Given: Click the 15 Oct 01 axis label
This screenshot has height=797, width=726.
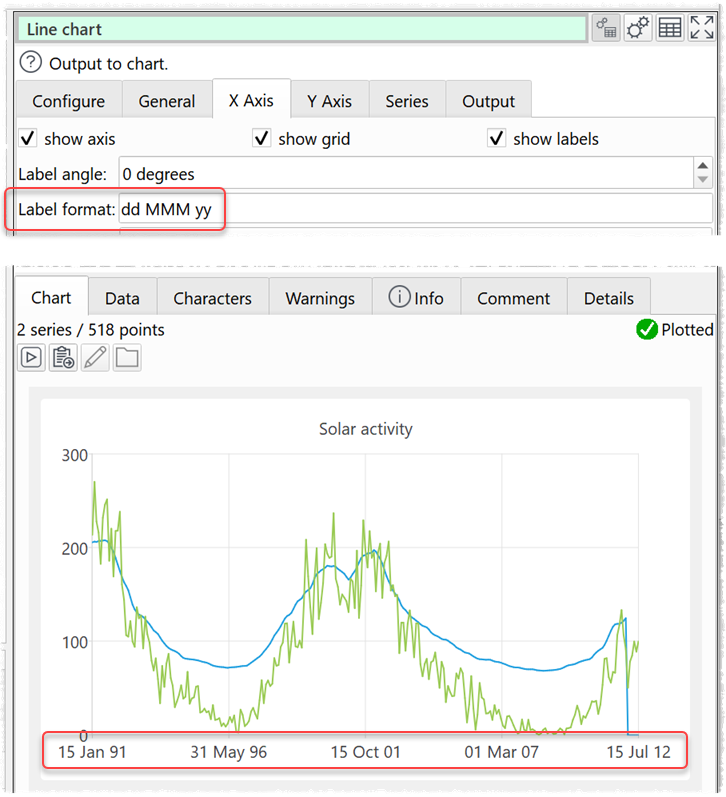Looking at the screenshot, I should (366, 752).
